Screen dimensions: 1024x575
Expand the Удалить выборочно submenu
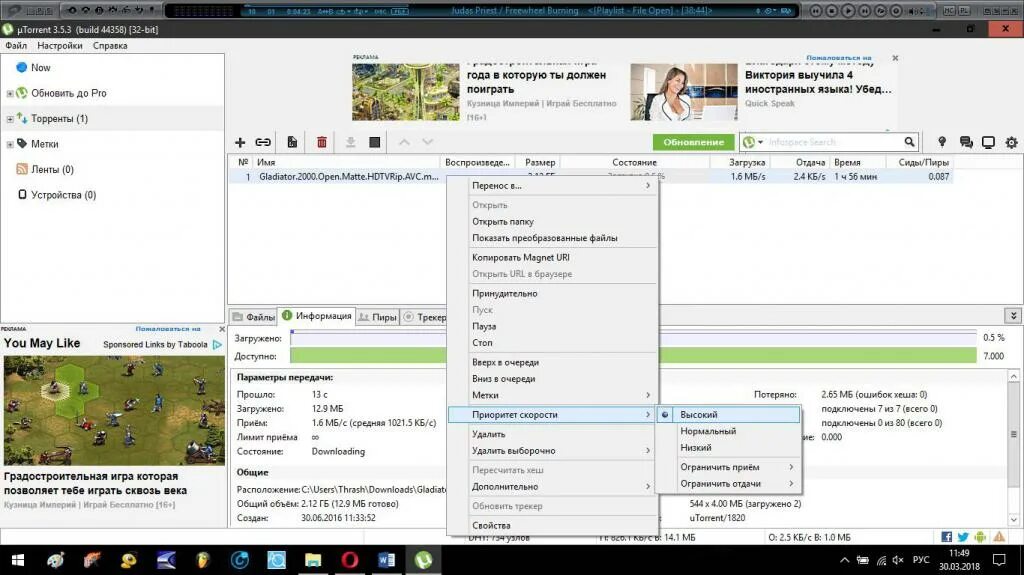[552, 451]
